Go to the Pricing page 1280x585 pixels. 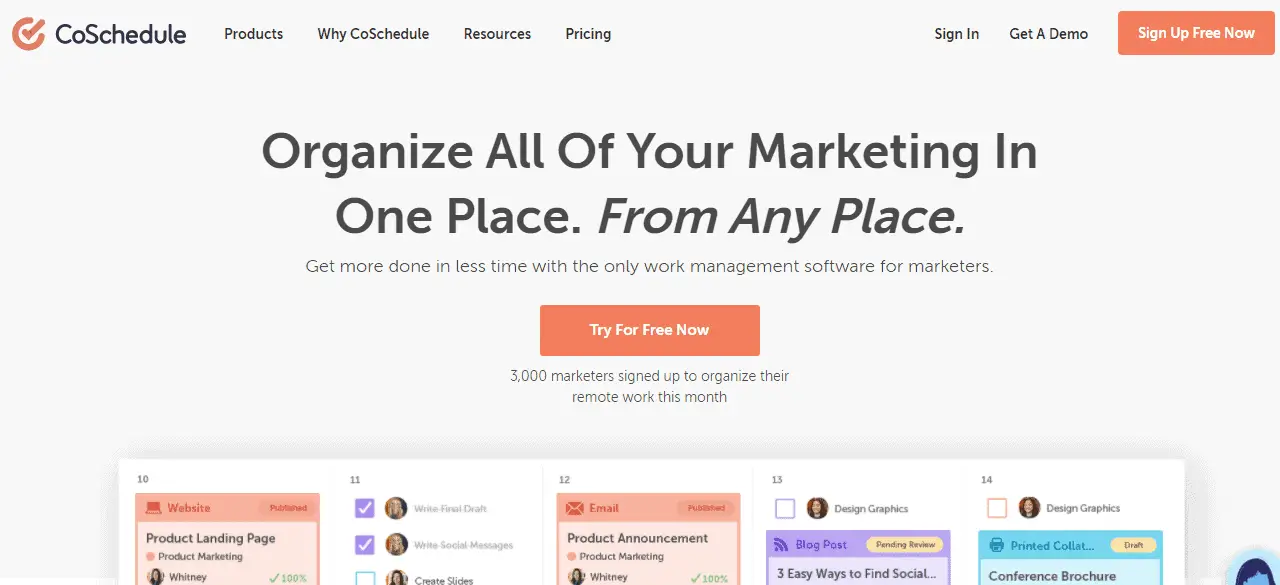click(x=588, y=34)
